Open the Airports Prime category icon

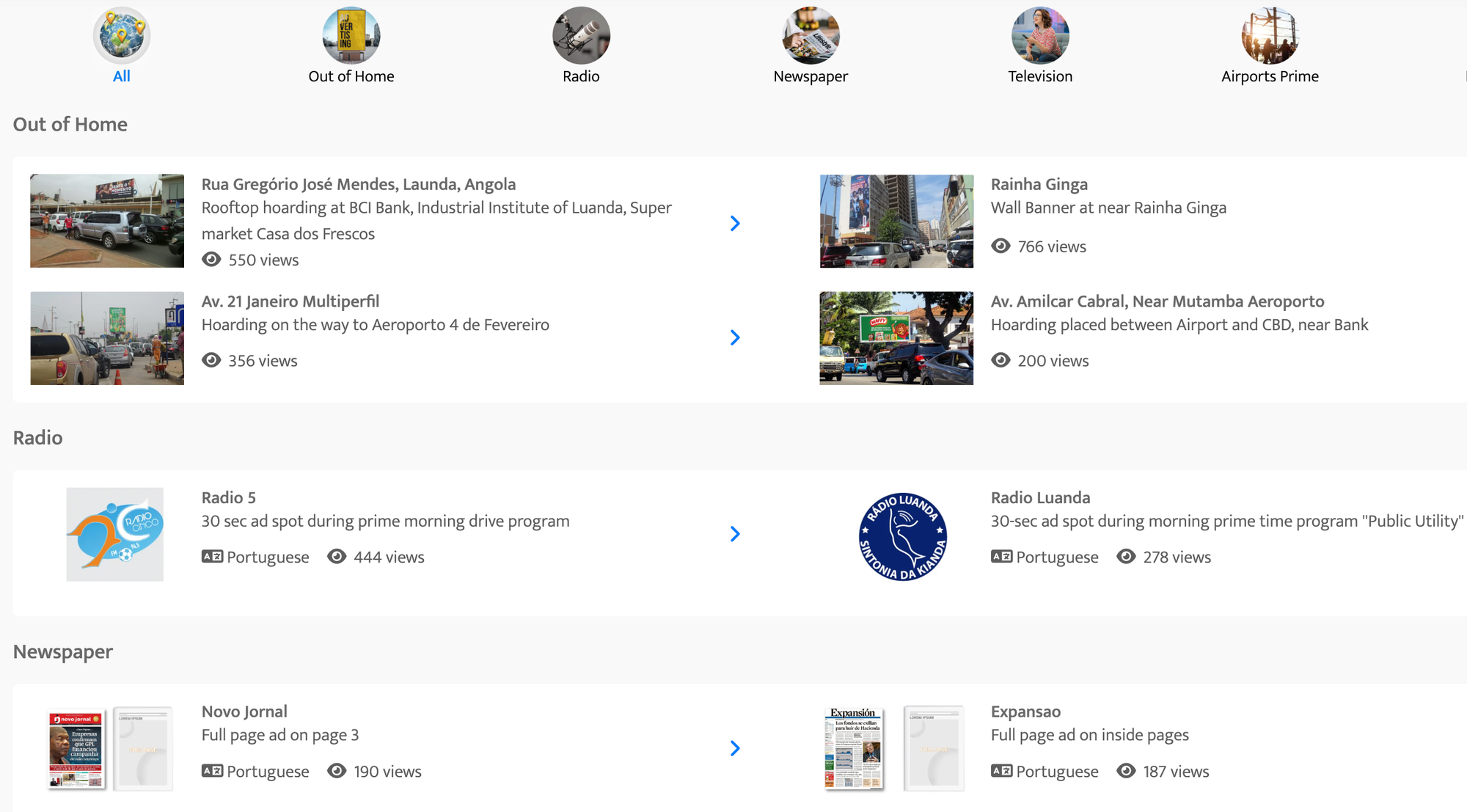(1270, 35)
